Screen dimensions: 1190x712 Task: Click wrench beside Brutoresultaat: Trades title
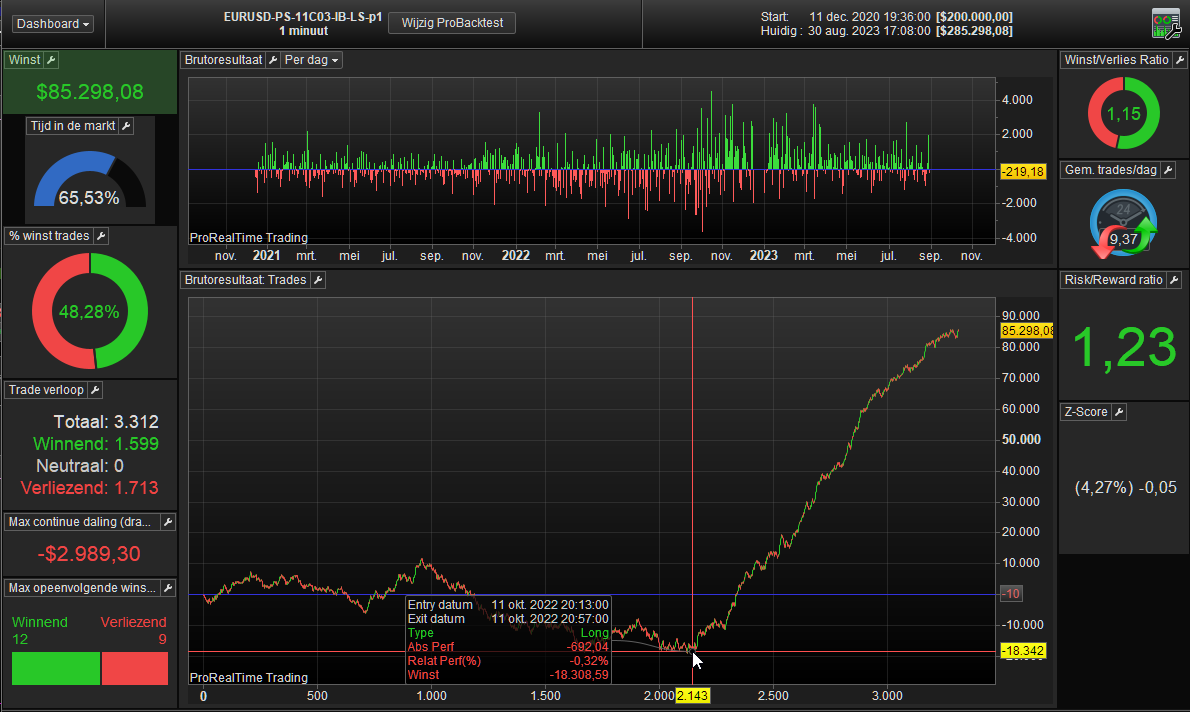pyautogui.click(x=318, y=280)
